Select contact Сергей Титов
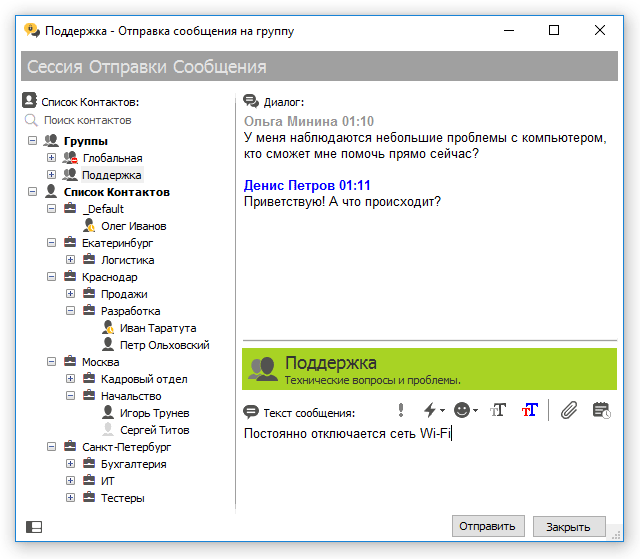The height and width of the screenshot is (559, 640). coord(155,430)
